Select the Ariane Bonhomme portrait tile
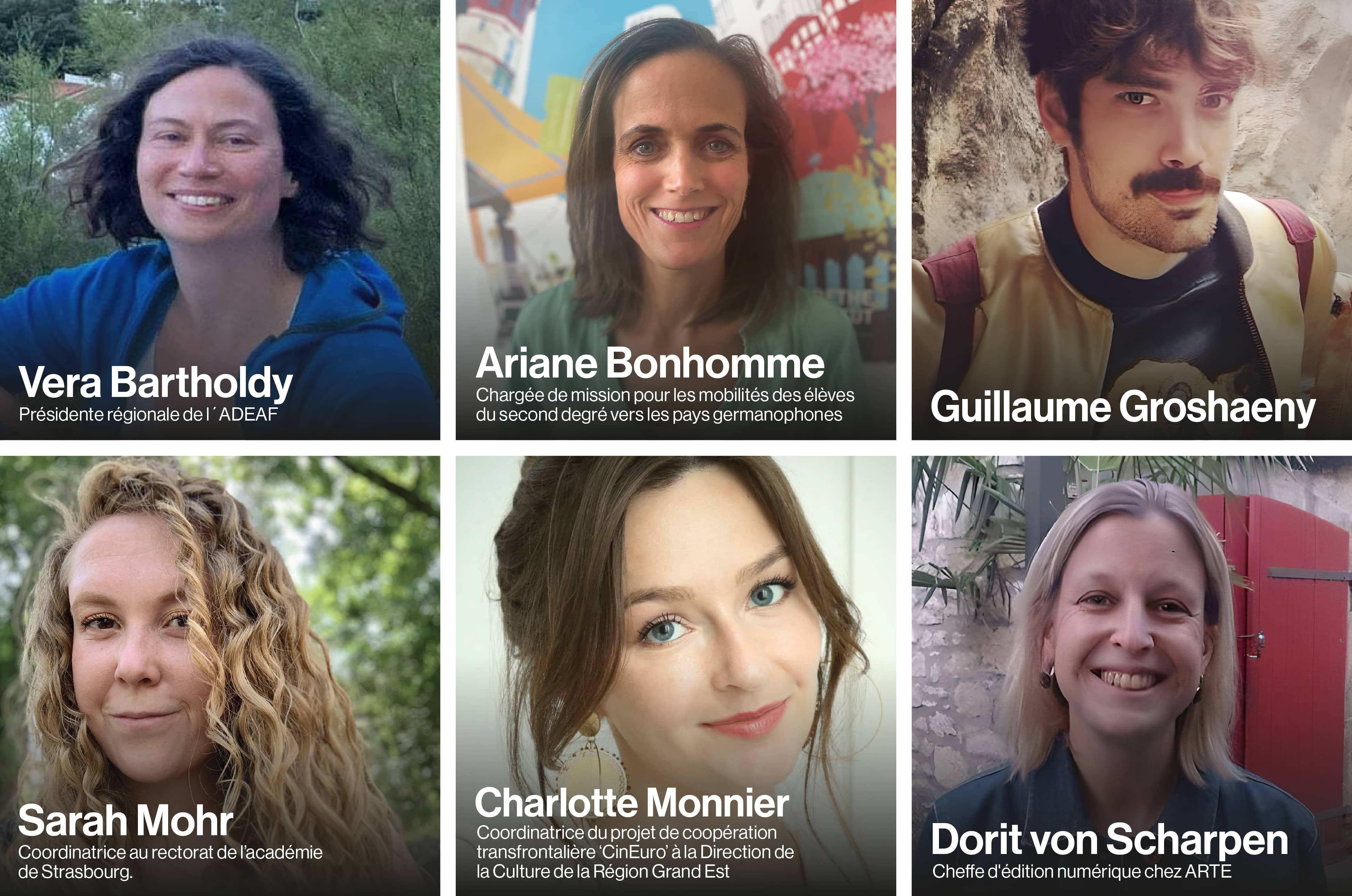Viewport: 1352px width, 896px height. click(x=675, y=220)
